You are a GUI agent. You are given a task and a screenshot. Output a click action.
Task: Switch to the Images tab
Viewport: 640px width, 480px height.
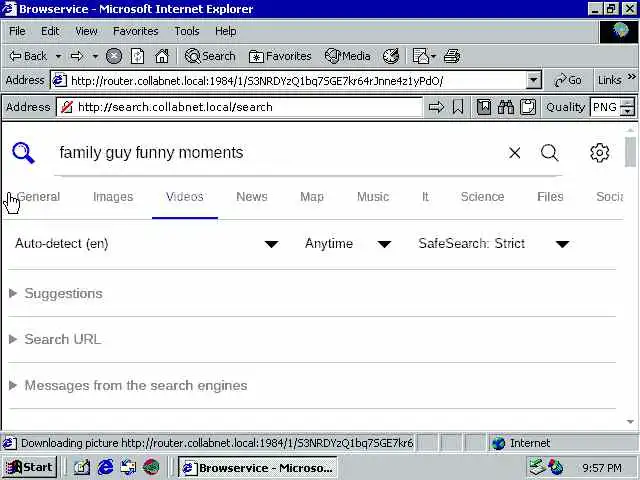(113, 197)
